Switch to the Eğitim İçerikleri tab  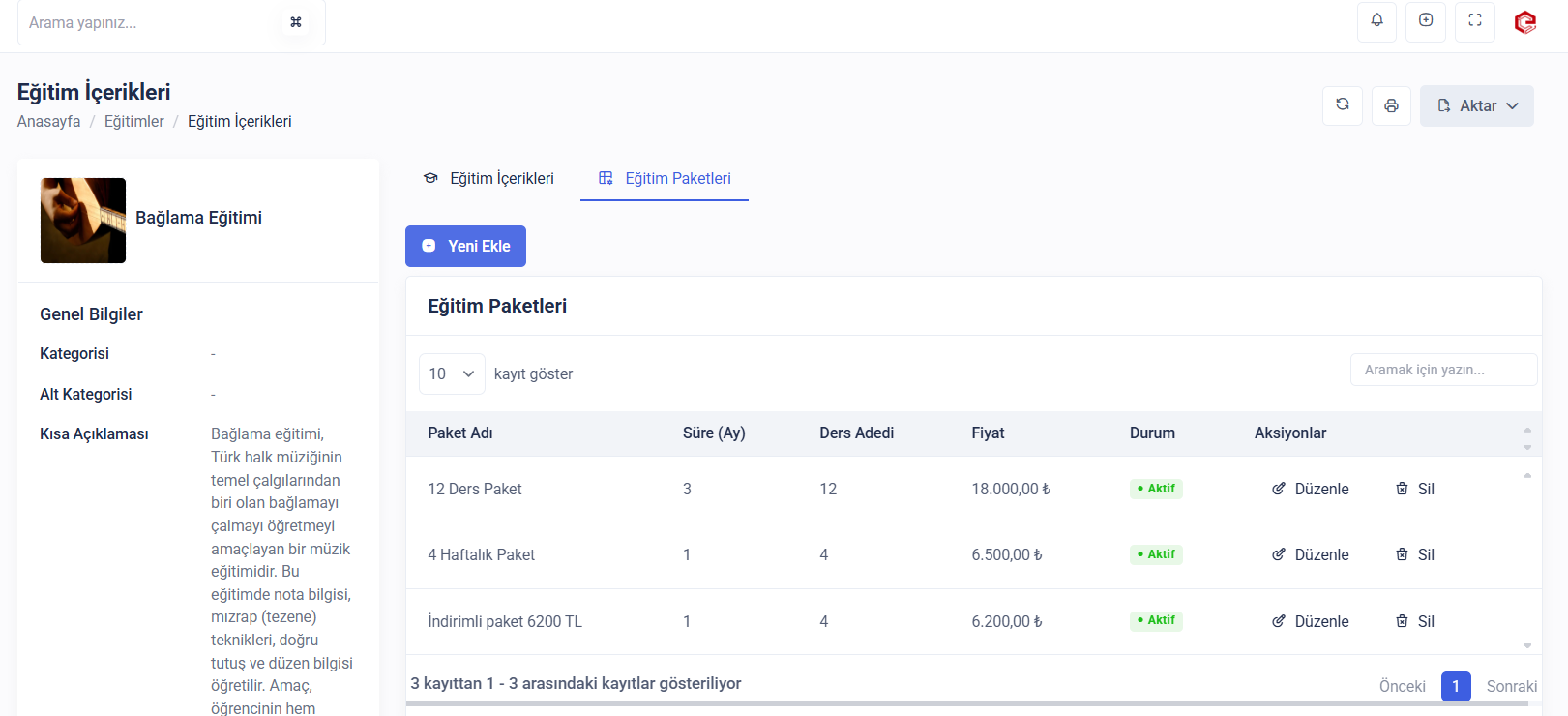point(488,178)
